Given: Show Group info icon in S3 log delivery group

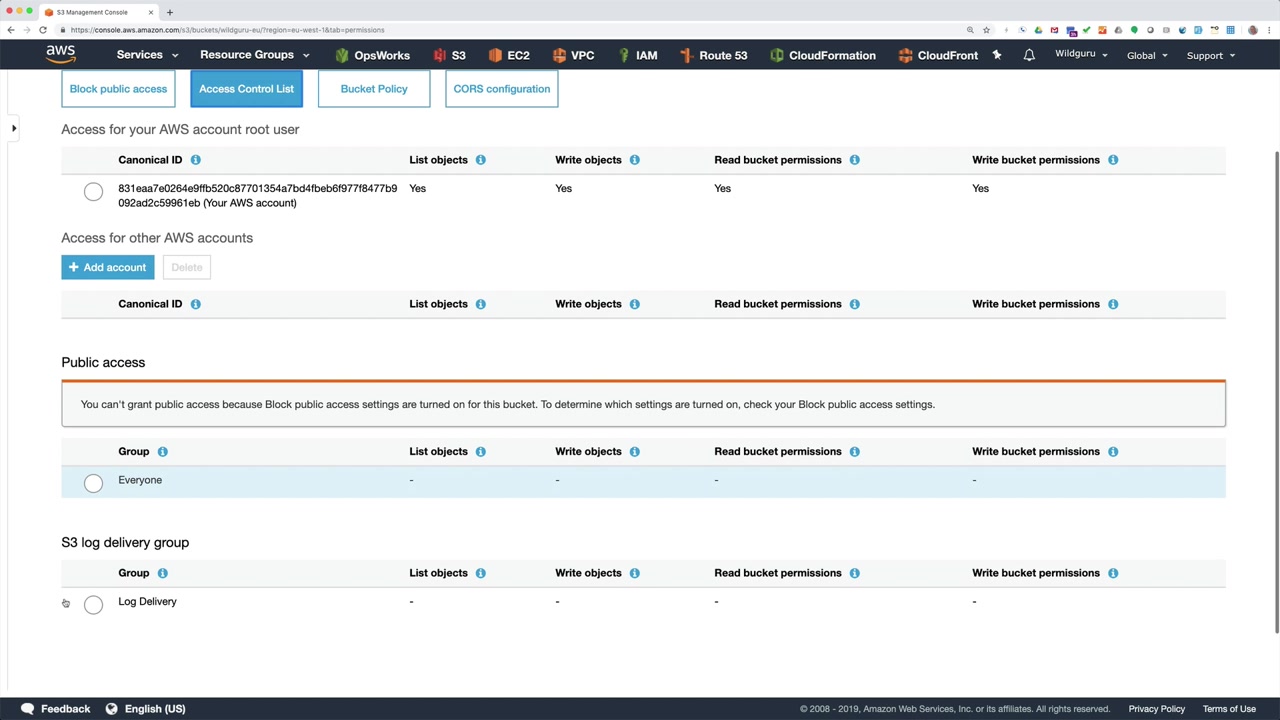Looking at the screenshot, I should click(x=162, y=573).
